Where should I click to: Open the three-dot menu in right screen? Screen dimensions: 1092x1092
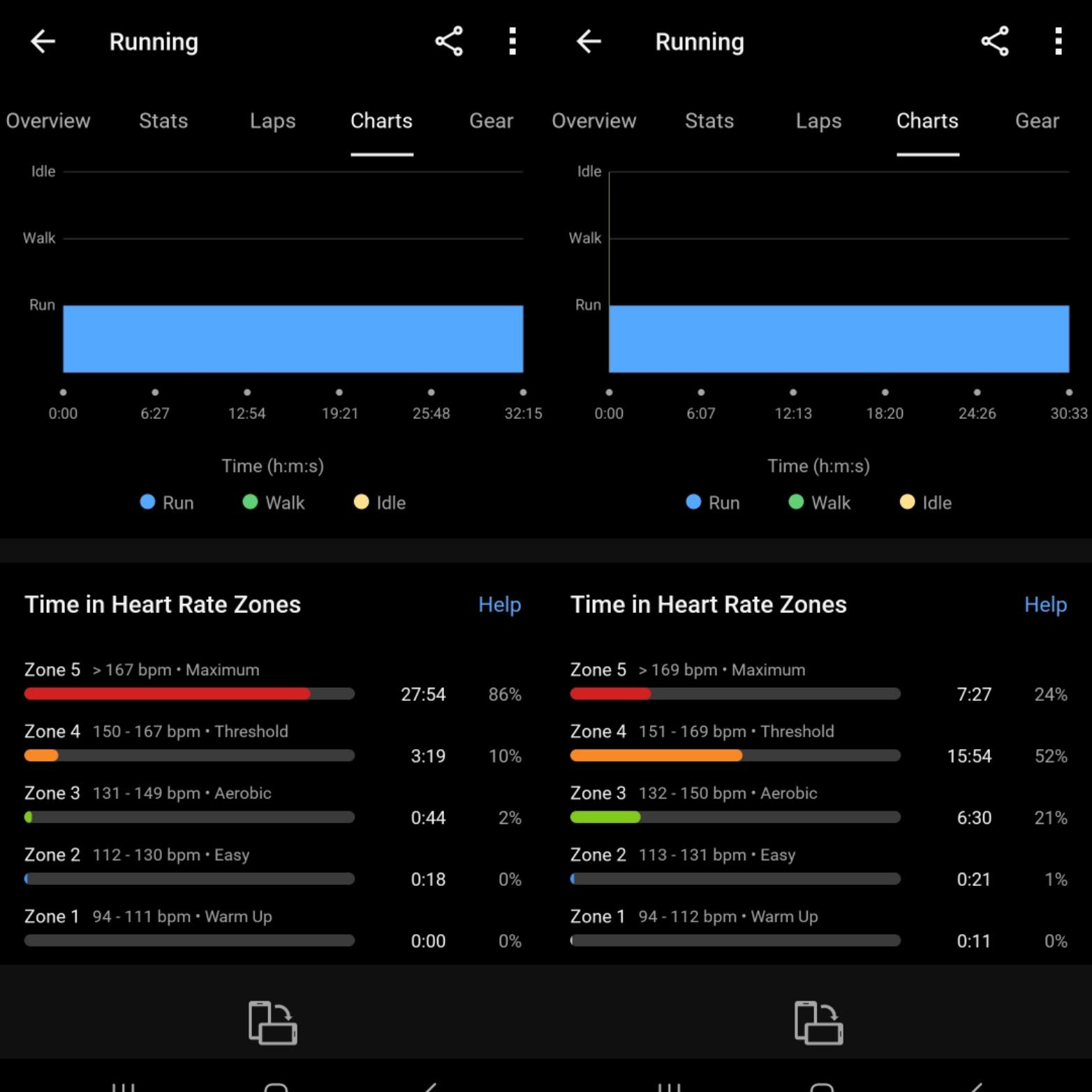(x=1058, y=42)
